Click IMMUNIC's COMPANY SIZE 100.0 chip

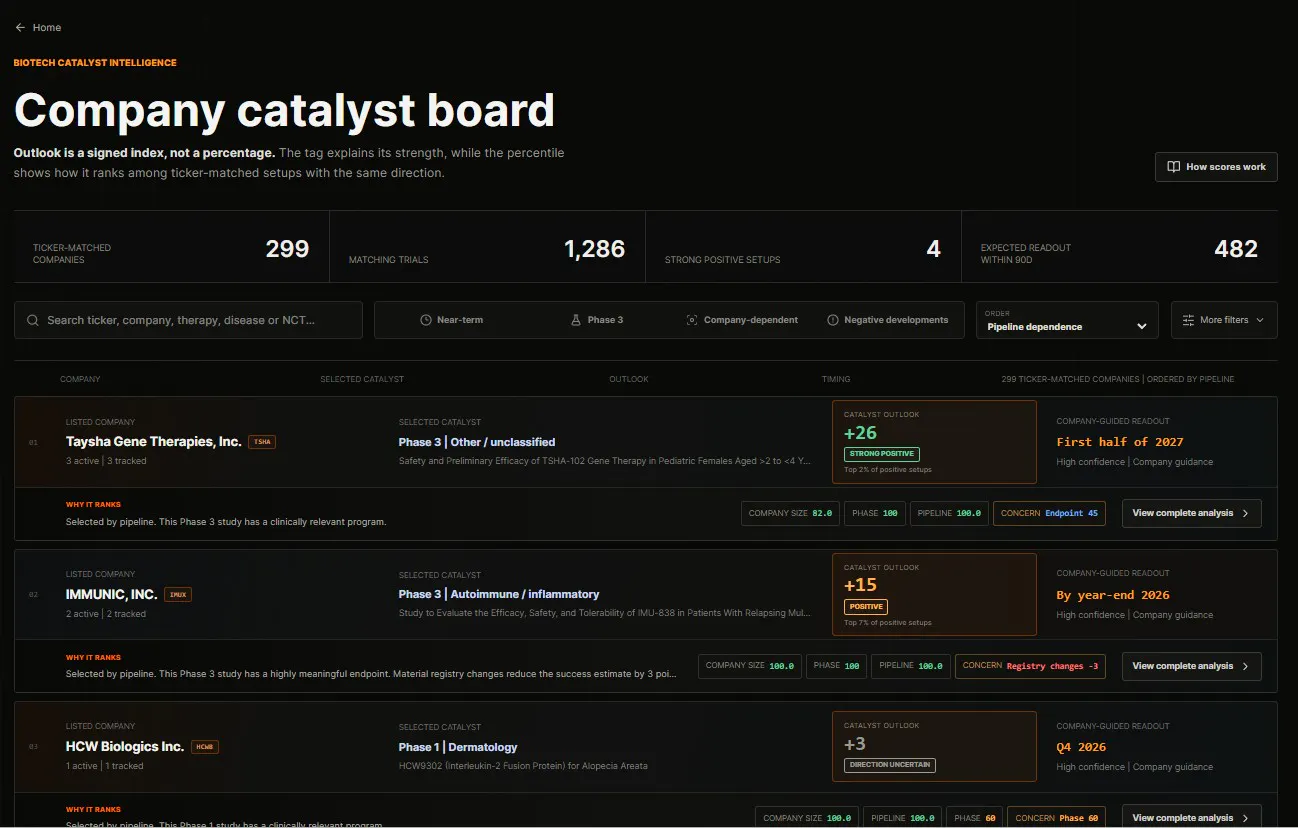pyautogui.click(x=750, y=666)
